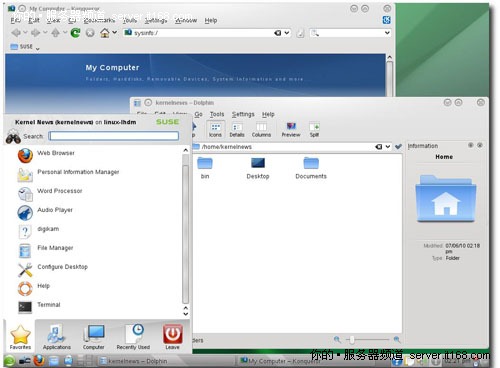Open the Documents folder
Image resolution: width=500 pixels, height=368 pixels.
pyautogui.click(x=311, y=168)
